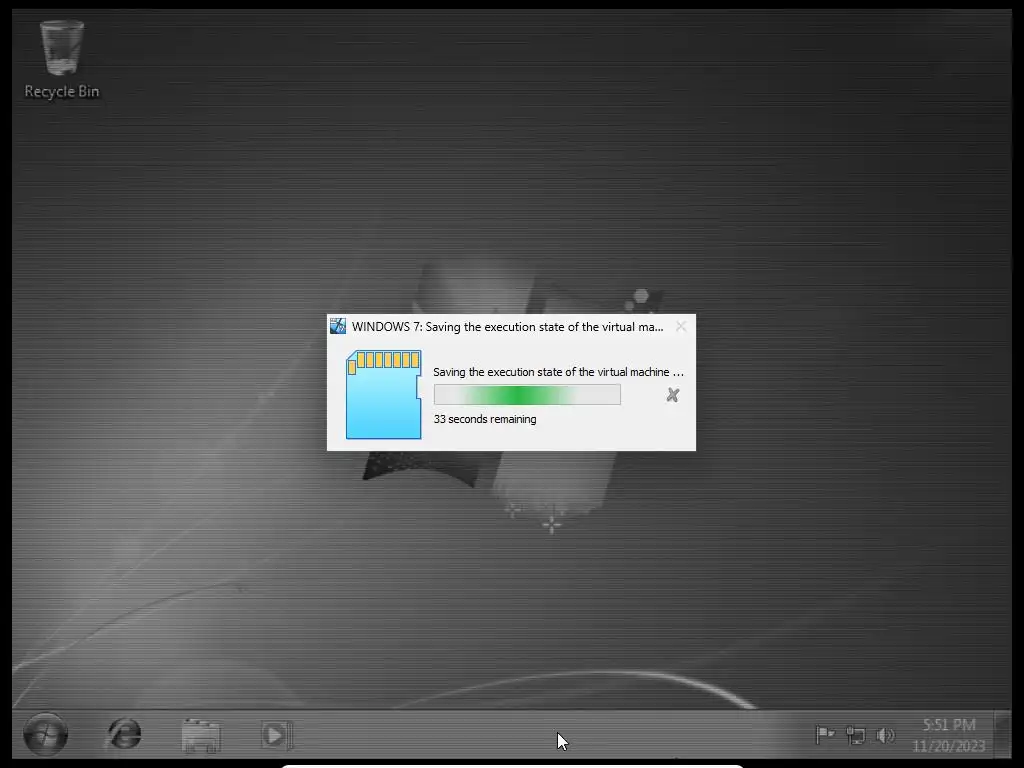Image resolution: width=1024 pixels, height=768 pixels.
Task: Launch Internet Explorer from the taskbar
Action: 124,735
